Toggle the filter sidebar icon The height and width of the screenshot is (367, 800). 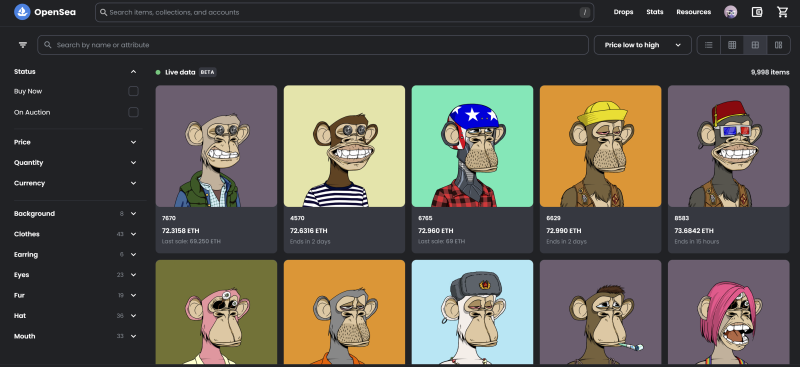click(23, 45)
